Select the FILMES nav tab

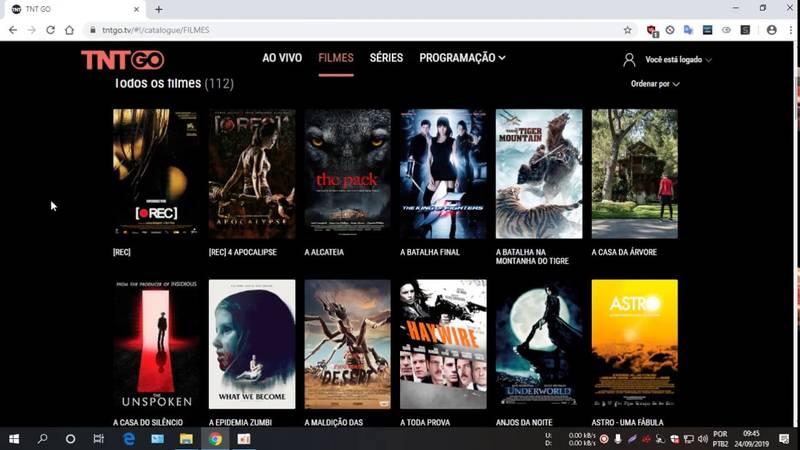point(336,58)
